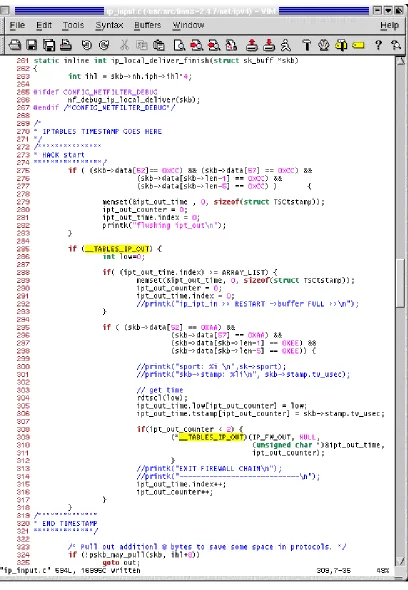This screenshot has height=590, width=408.
Task: Click the vertical scrollbar up arrow
Action: [x=401, y=61]
